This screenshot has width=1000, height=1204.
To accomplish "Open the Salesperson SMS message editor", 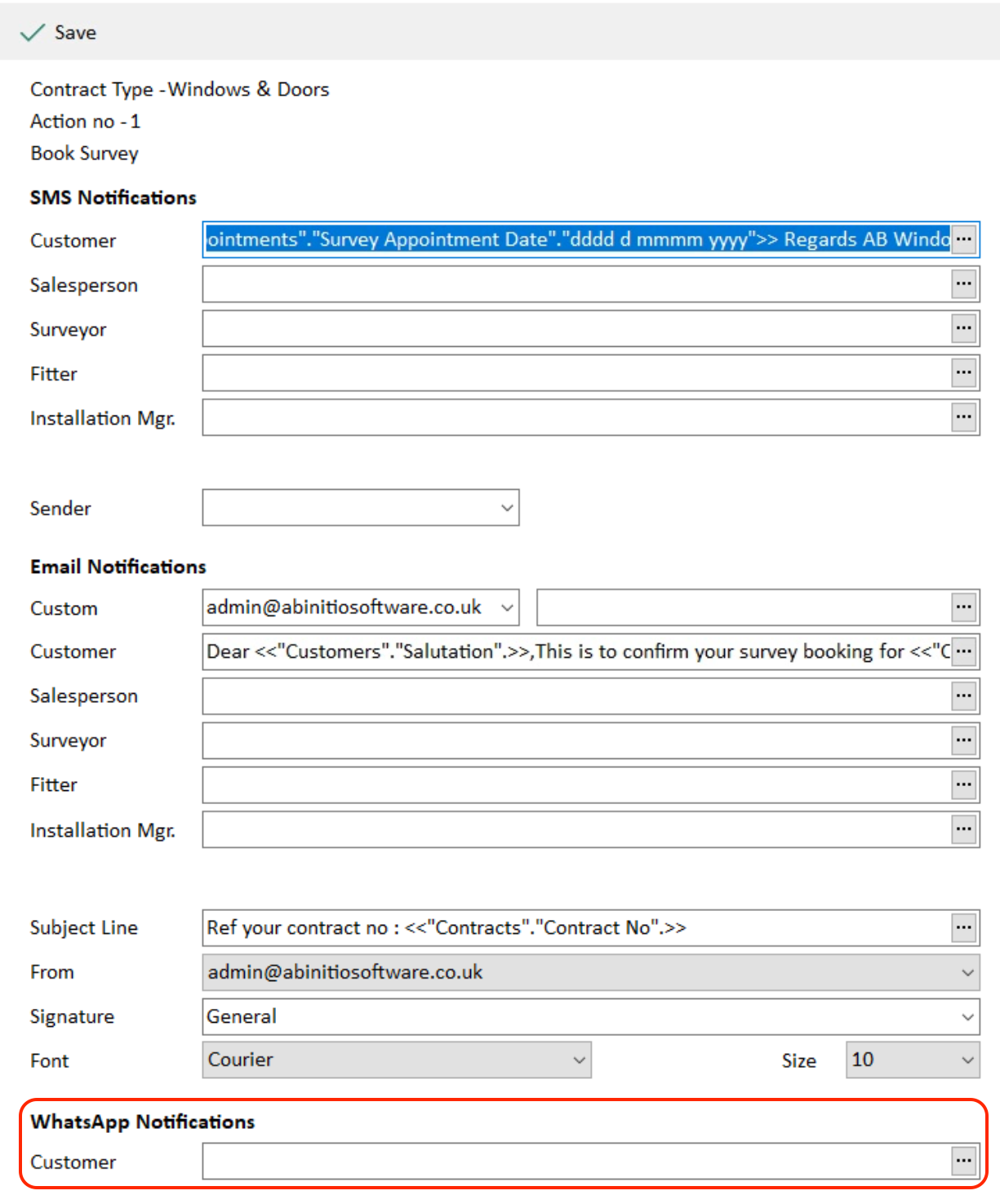I will pos(963,283).
